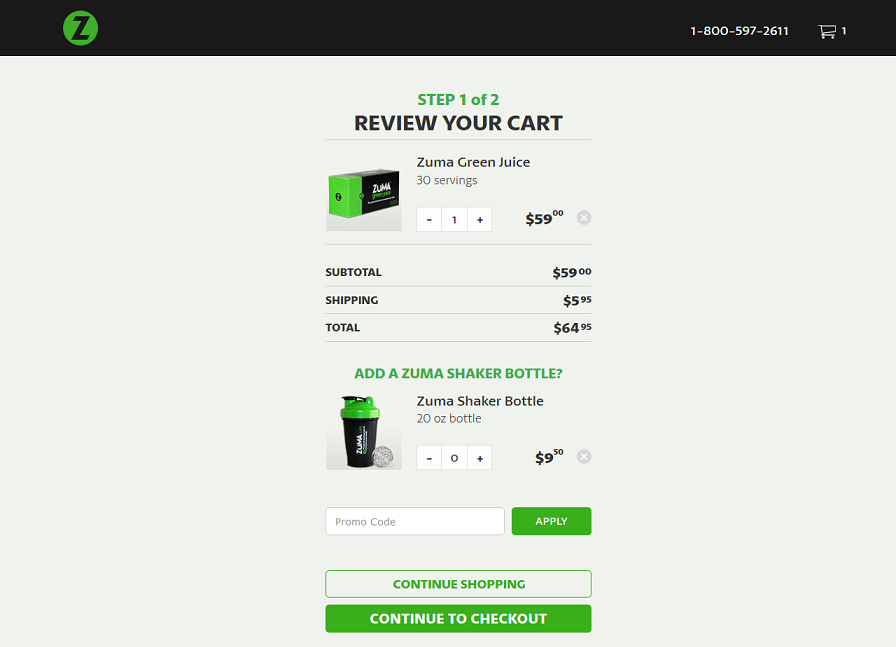Remove Zuma Green Juice from cart

584,218
